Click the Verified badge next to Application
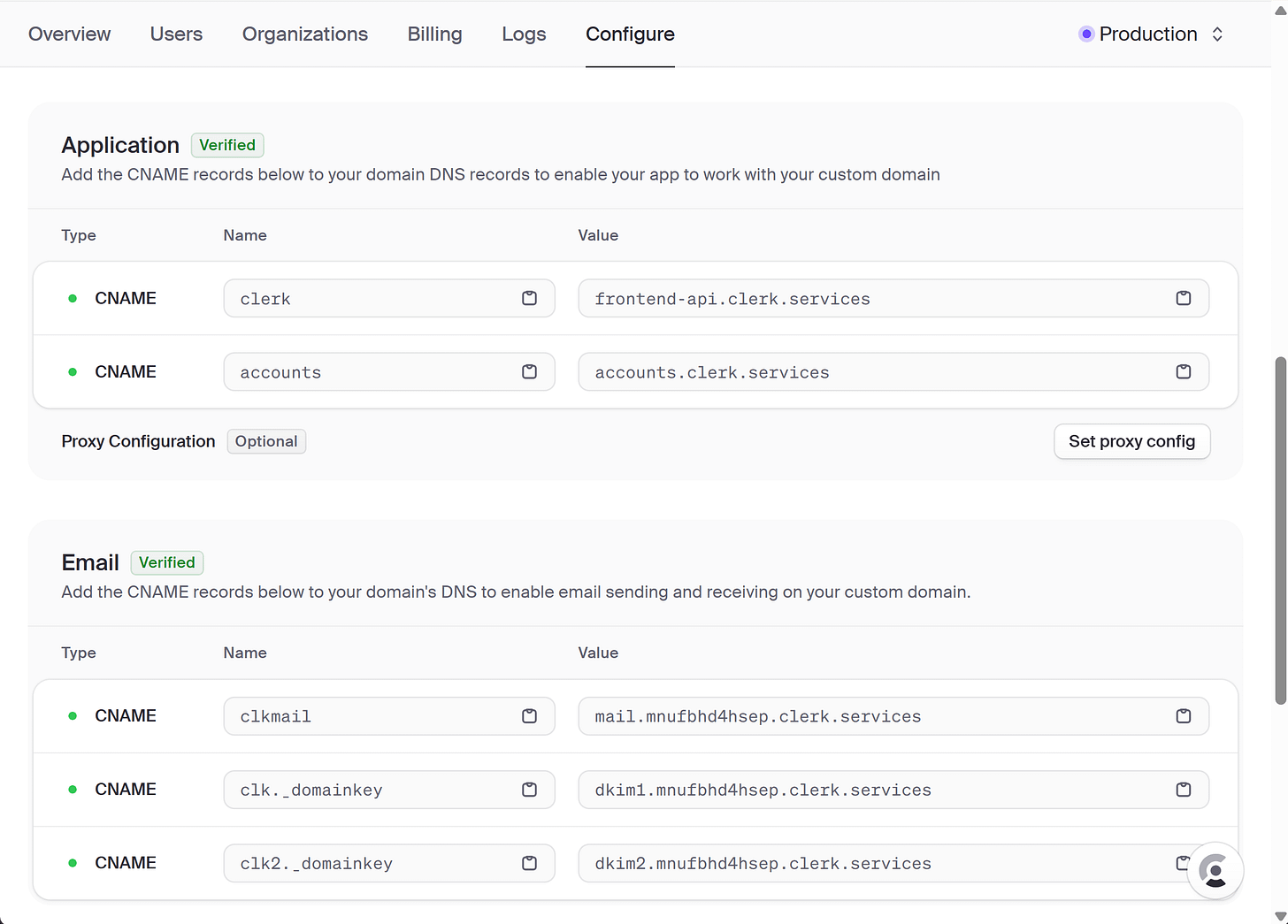Viewport: 1288px width, 924px height. (x=227, y=145)
